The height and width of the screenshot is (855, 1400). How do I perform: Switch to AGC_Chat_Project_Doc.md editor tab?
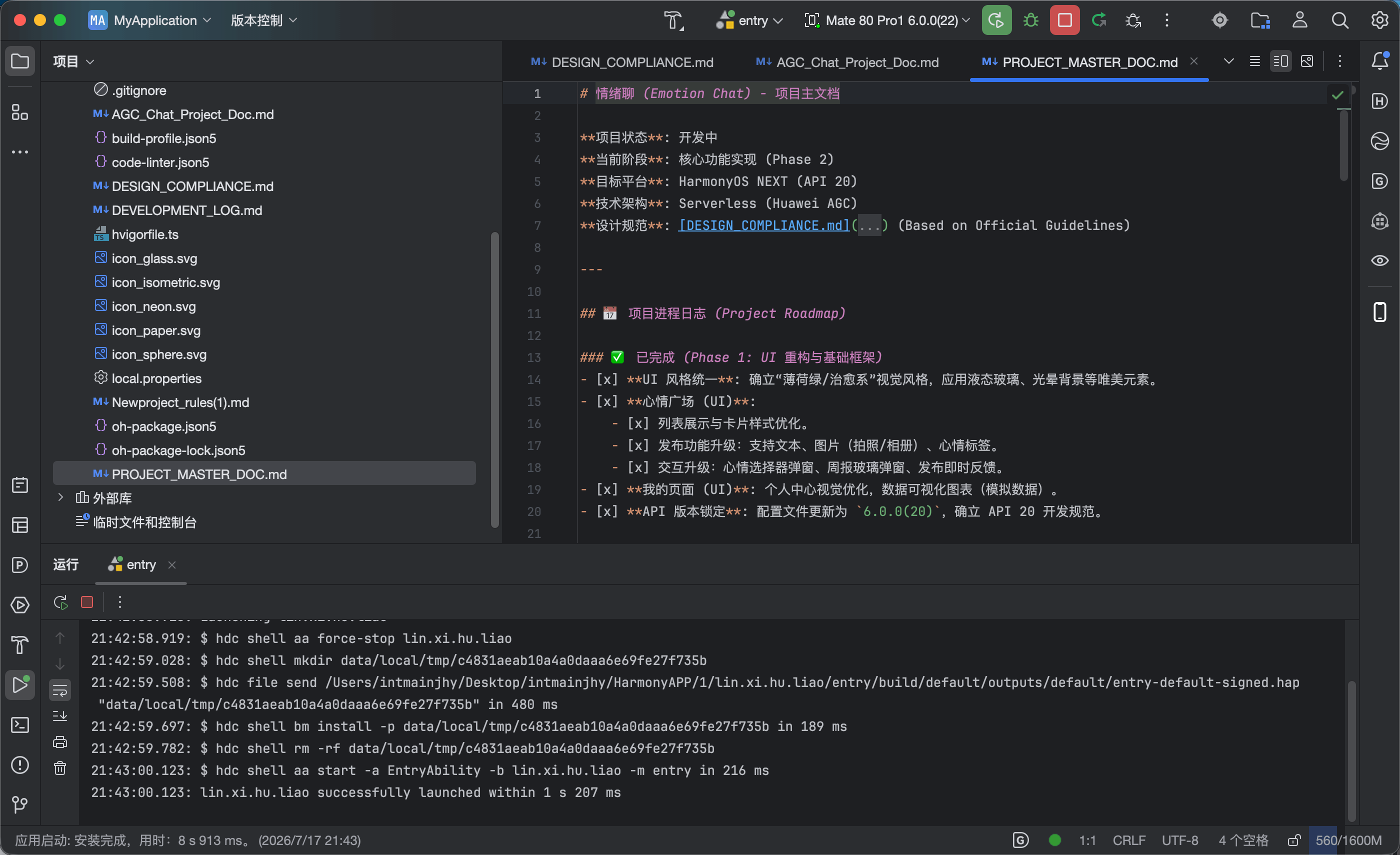[847, 62]
